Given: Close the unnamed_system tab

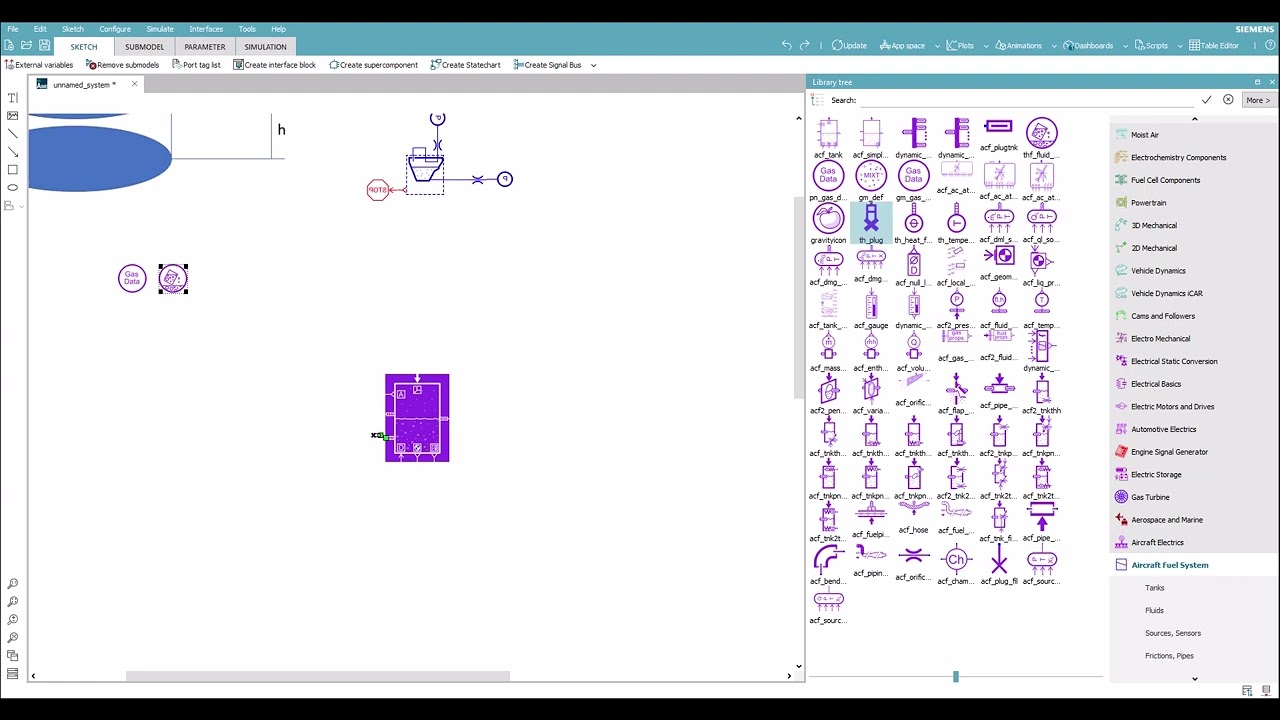Looking at the screenshot, I should [x=134, y=84].
